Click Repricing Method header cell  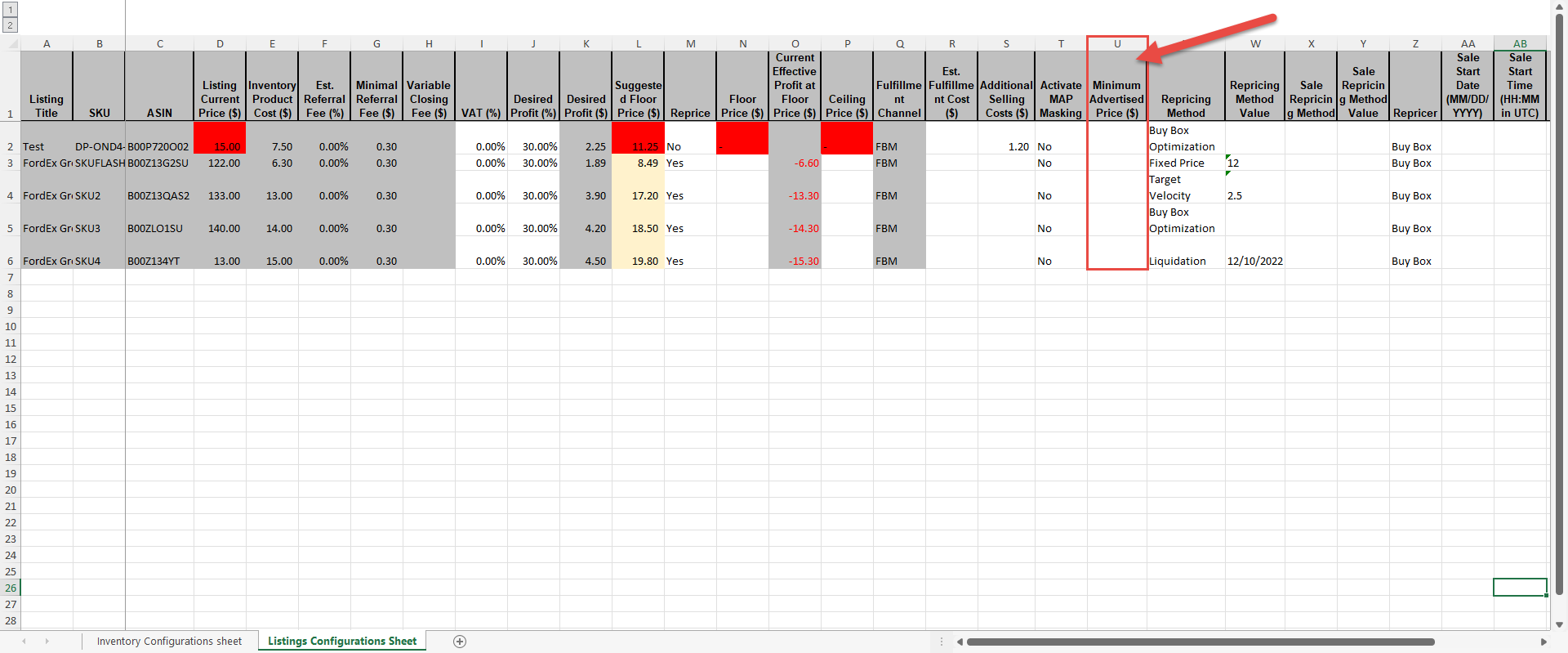1186,86
